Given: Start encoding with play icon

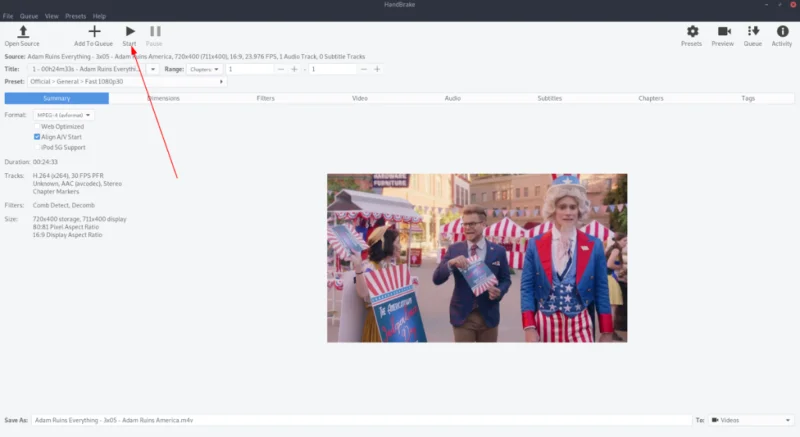Looking at the screenshot, I should point(130,32).
